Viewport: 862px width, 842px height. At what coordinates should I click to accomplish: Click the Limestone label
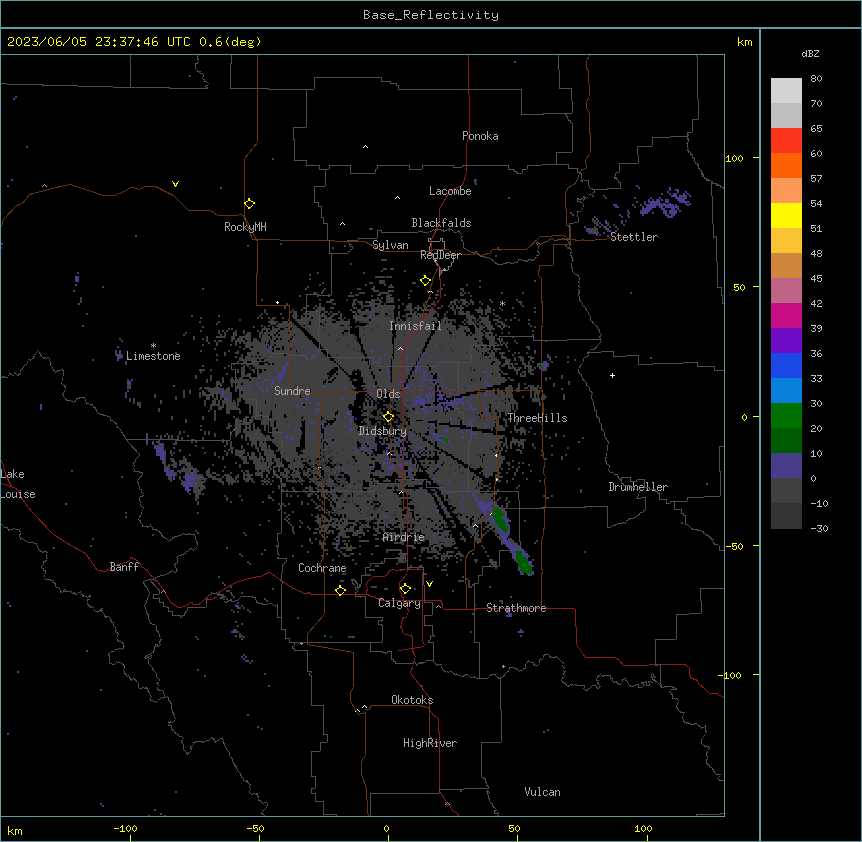click(153, 356)
